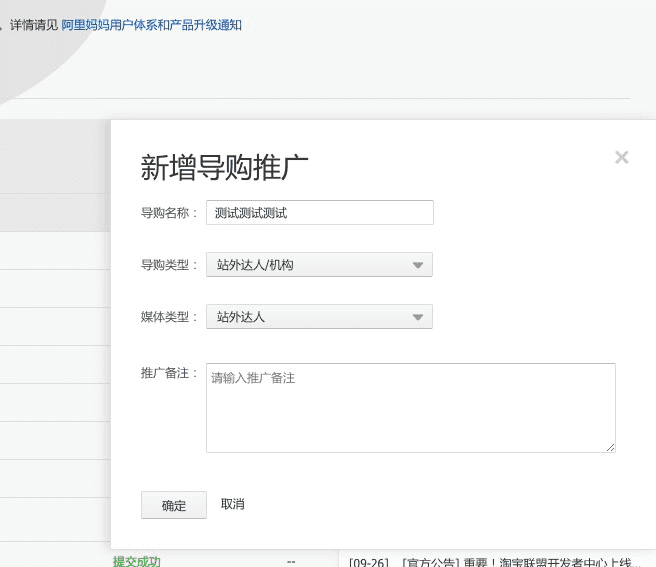Click the 媒体类型 label
656x567 pixels.
169,317
